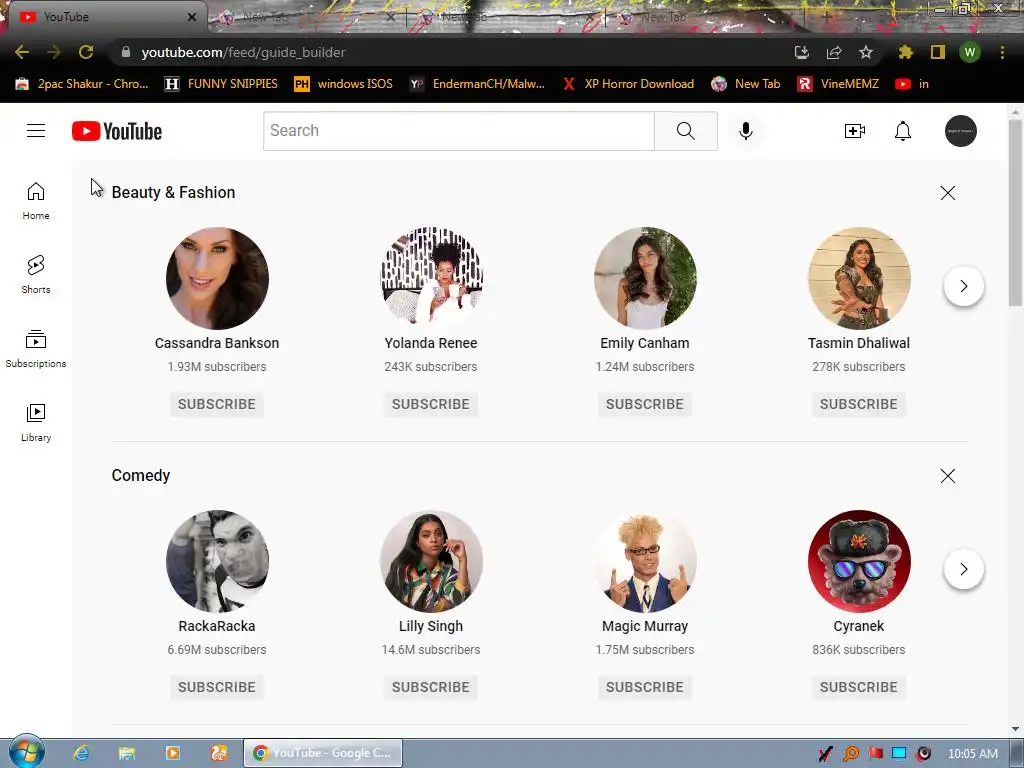Subscribe to Magic Murray

pos(645,687)
